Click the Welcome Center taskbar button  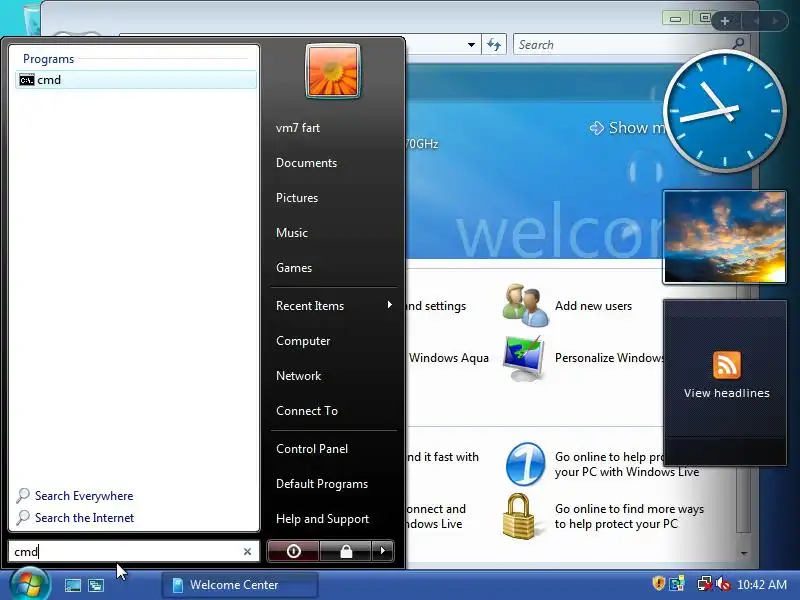[x=240, y=585]
